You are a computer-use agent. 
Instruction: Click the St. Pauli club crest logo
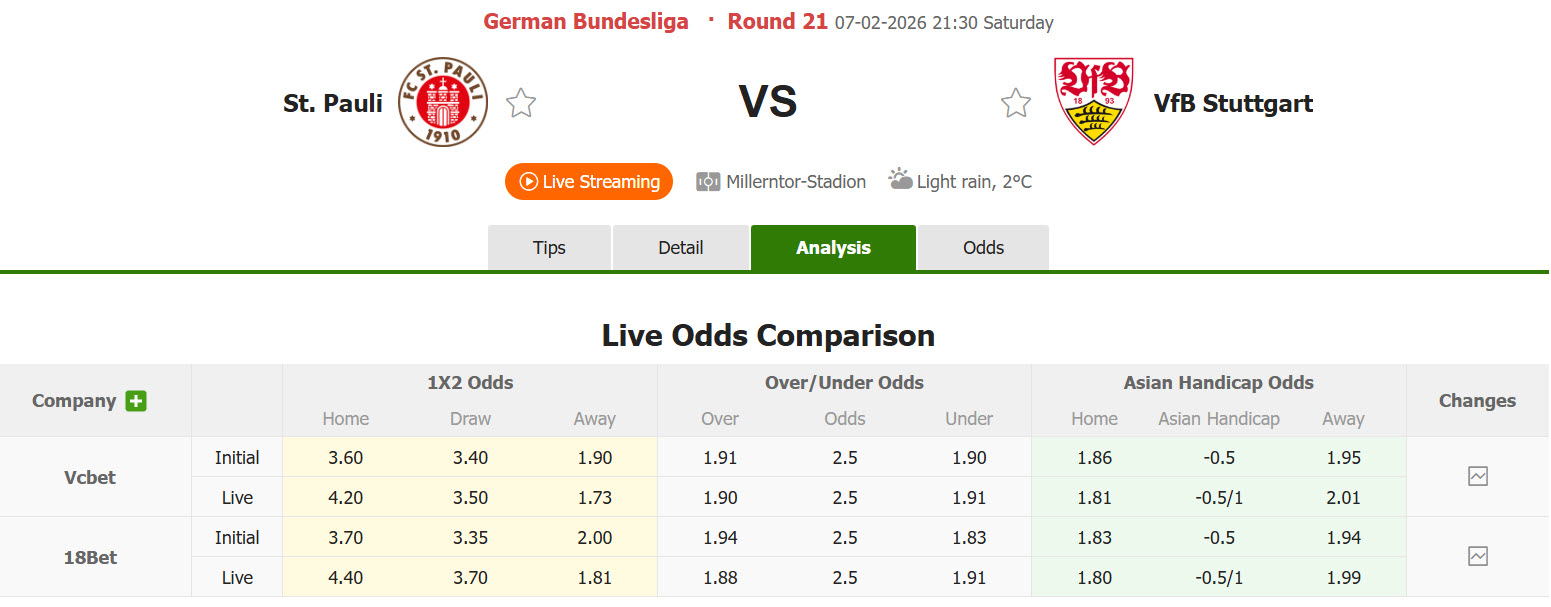pos(441,102)
